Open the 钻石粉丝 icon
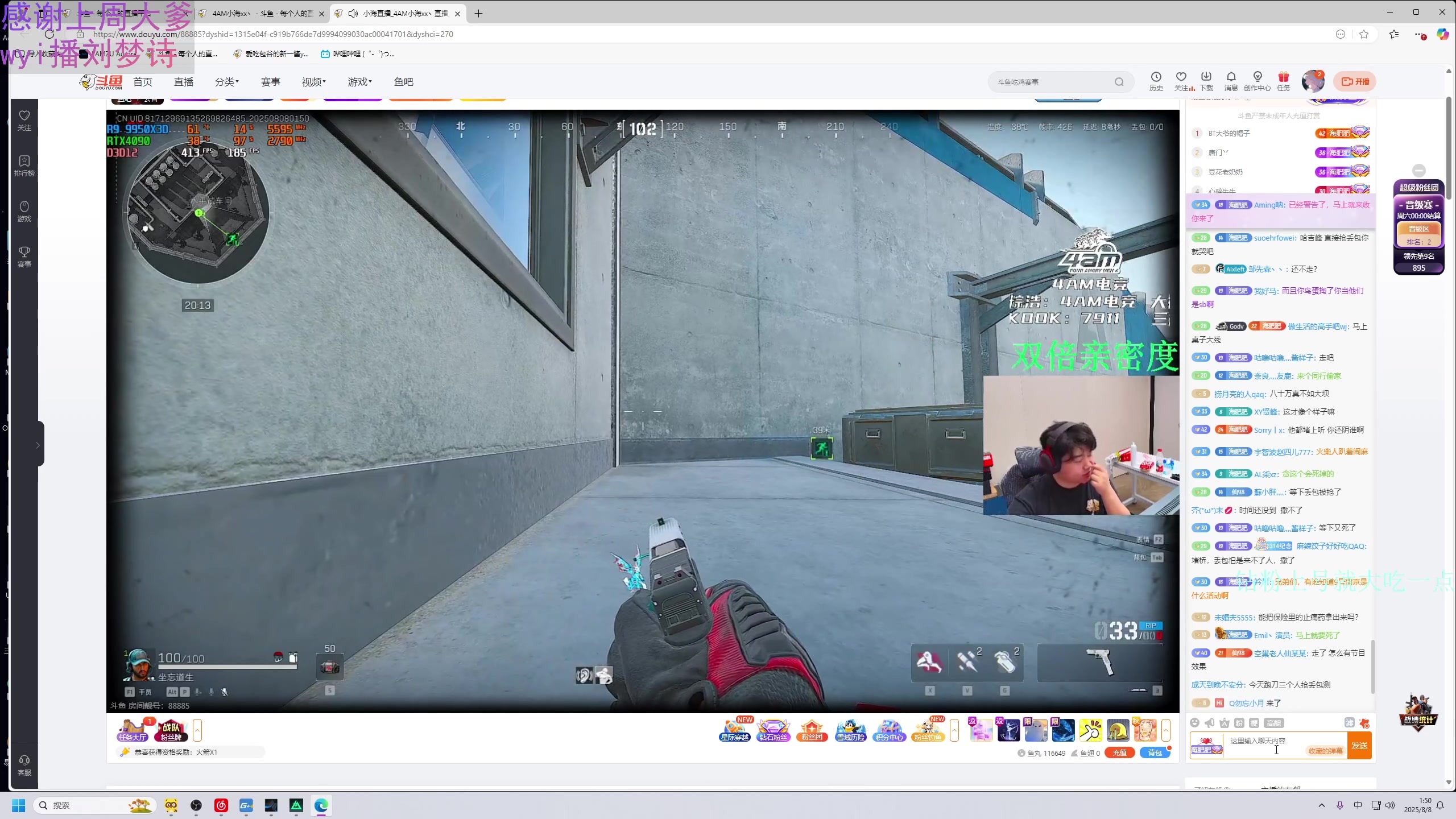 pos(773,730)
